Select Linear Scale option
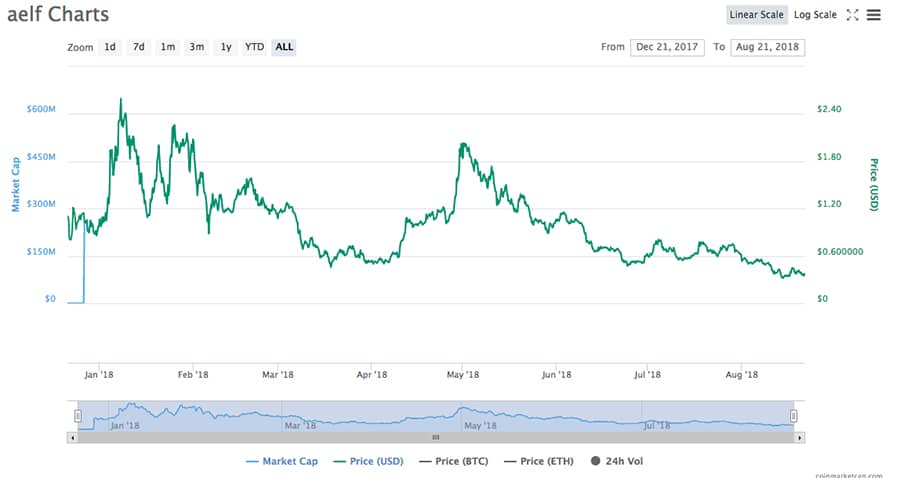 [x=756, y=15]
